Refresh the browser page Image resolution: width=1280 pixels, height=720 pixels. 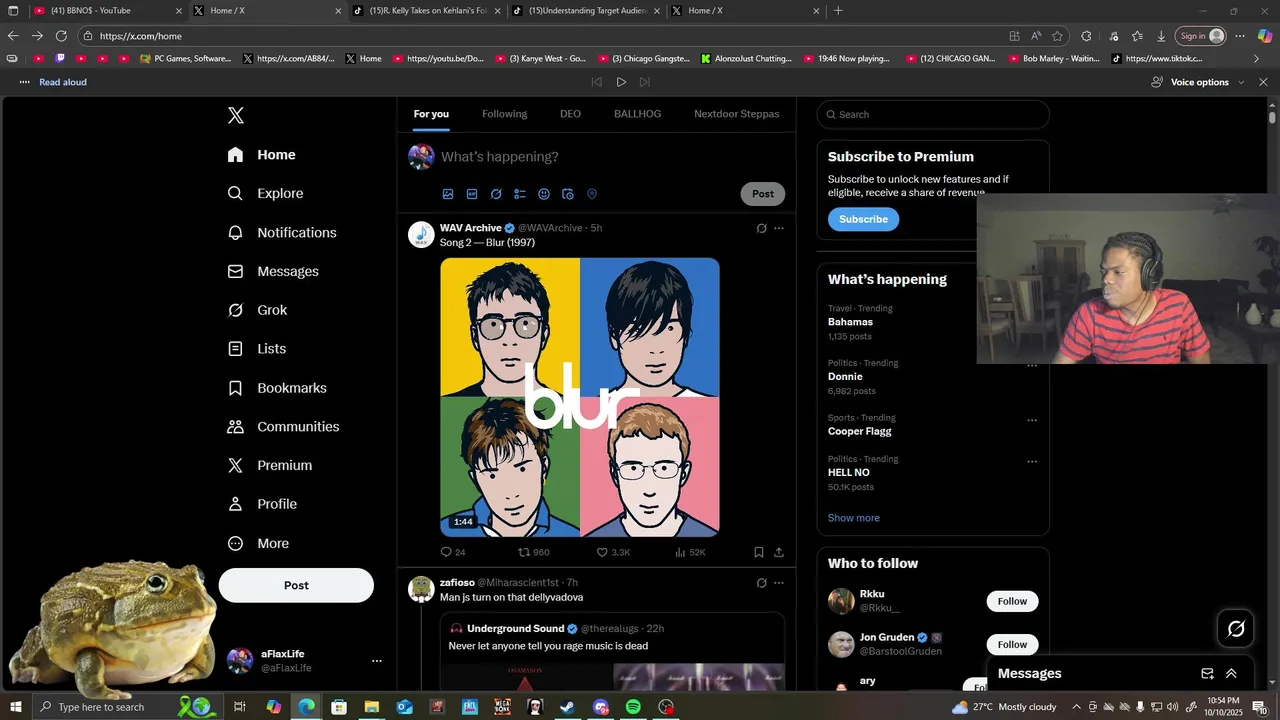point(61,36)
